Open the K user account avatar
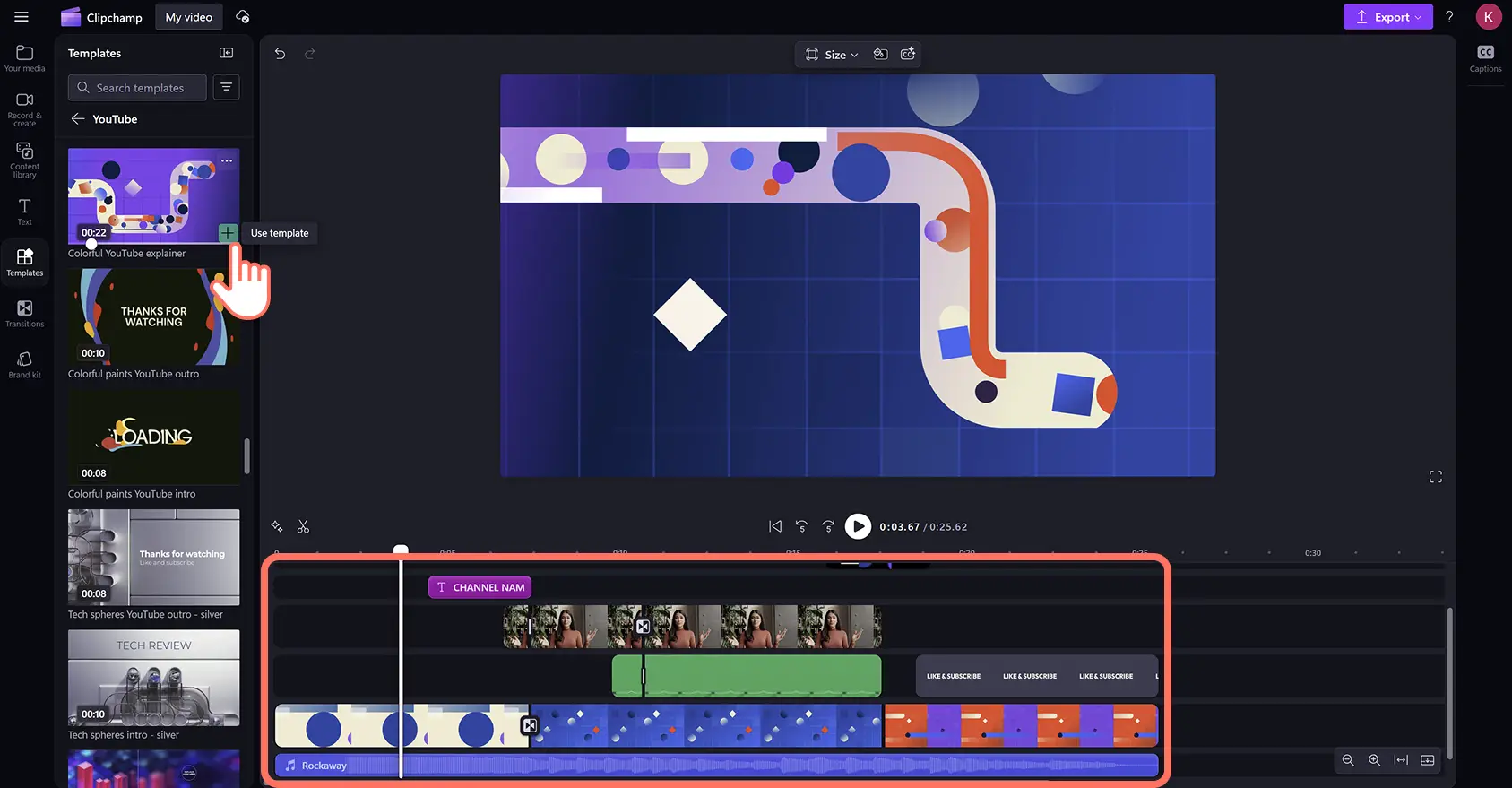Image resolution: width=1512 pixels, height=788 pixels. coord(1489,17)
